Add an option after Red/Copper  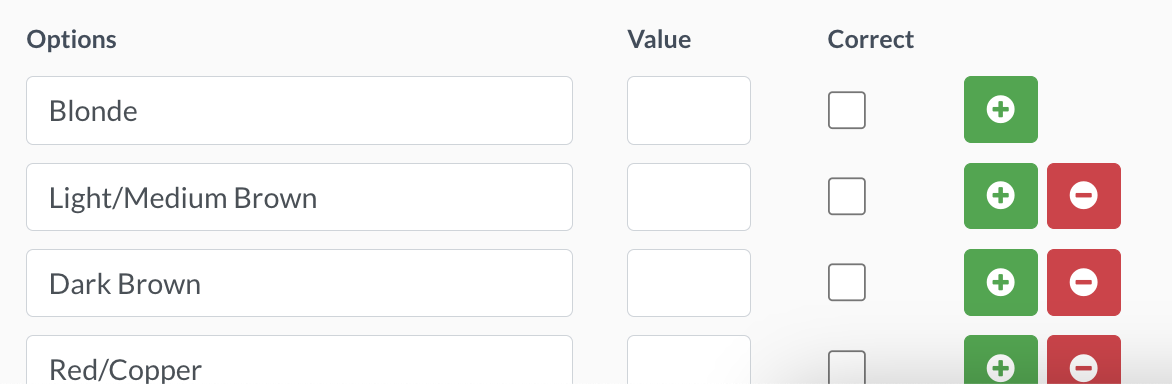[x=1000, y=360]
